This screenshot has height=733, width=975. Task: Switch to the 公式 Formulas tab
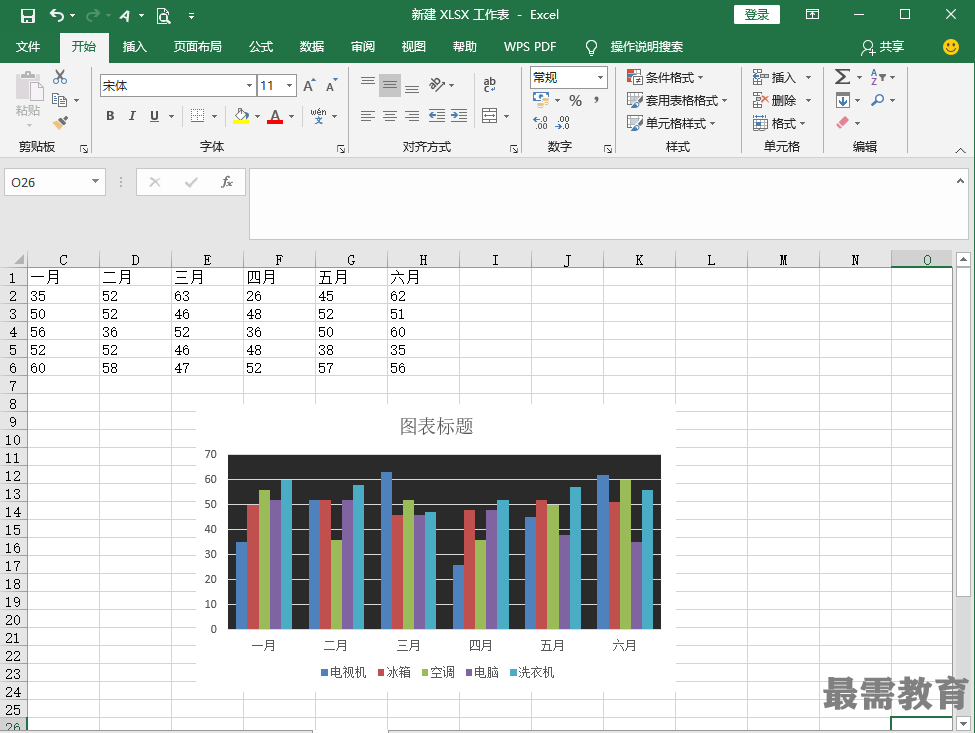(261, 47)
